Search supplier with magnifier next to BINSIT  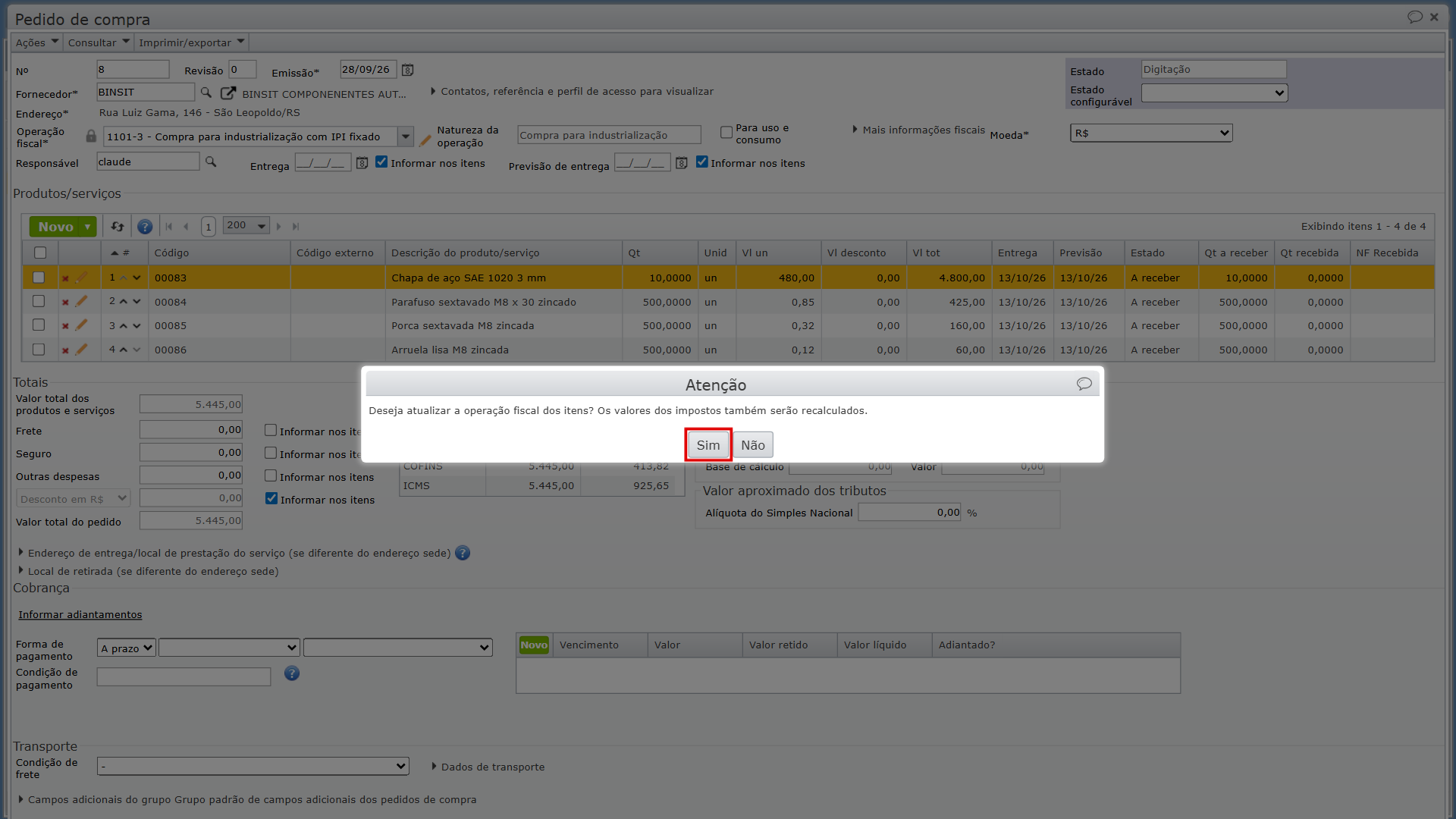[x=206, y=93]
